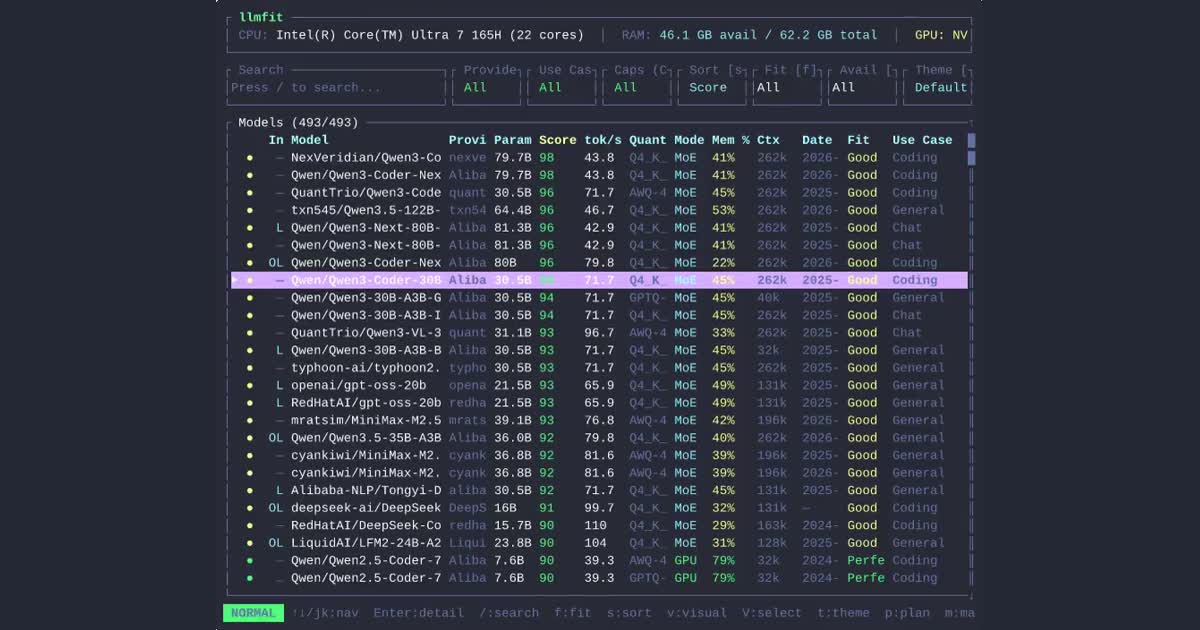Click the NORMAL mode indicator

253,613
